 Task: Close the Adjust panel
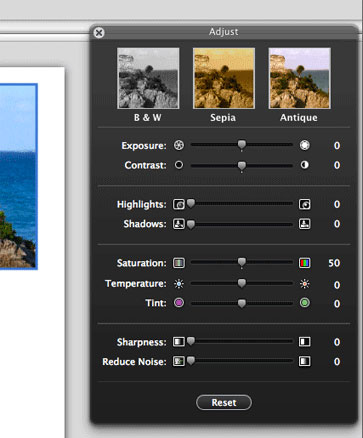[x=99, y=32]
